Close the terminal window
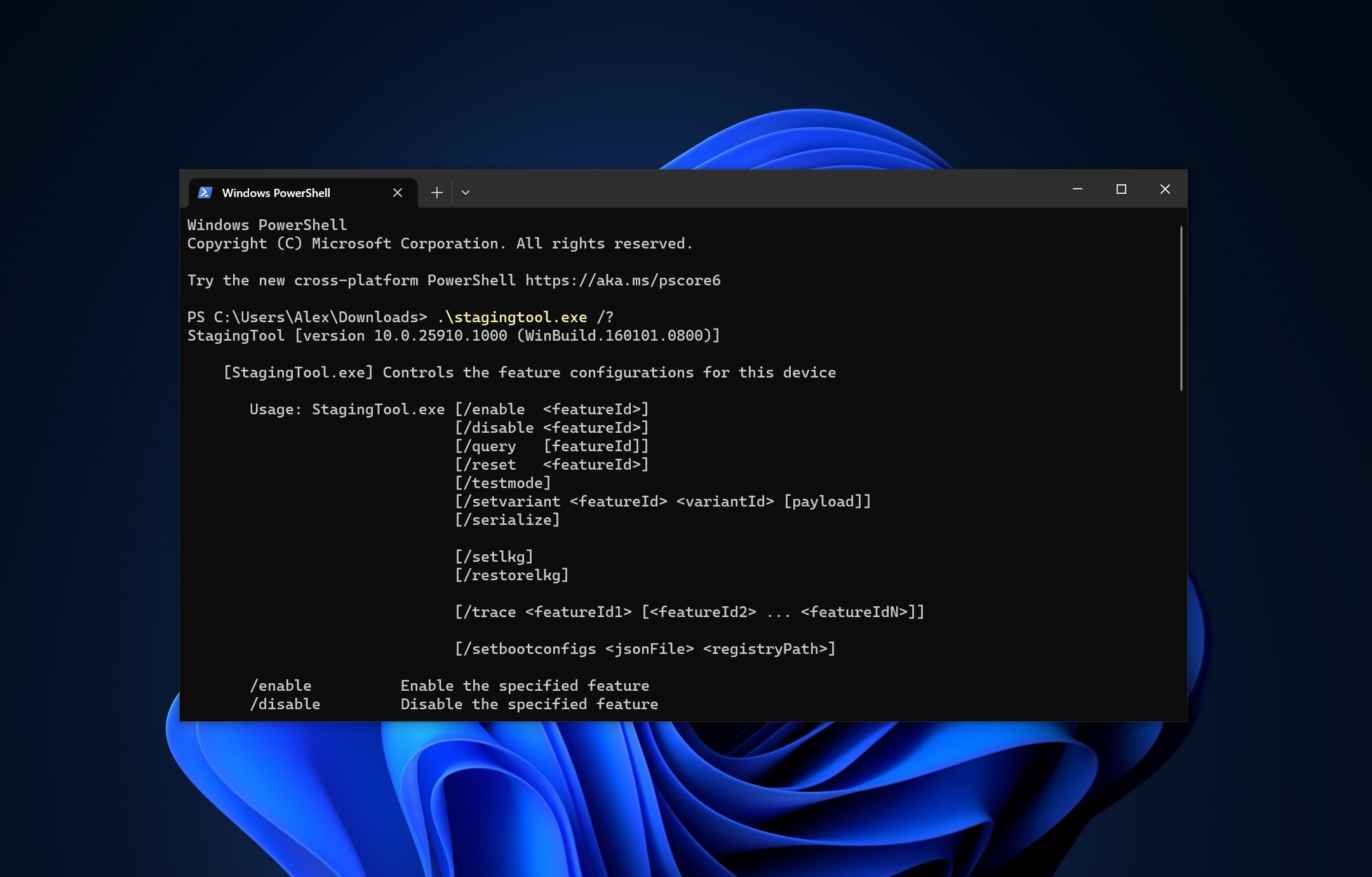The width and height of the screenshot is (1372, 877). (1165, 189)
